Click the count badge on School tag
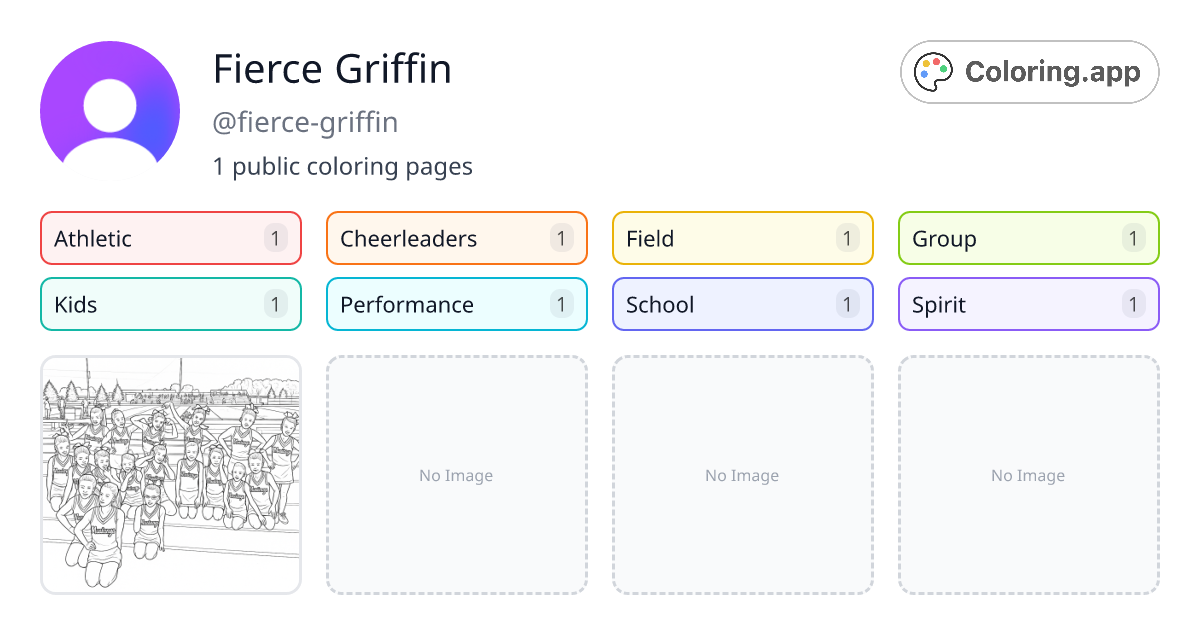Screen dimensions: 1200x630 pos(846,304)
